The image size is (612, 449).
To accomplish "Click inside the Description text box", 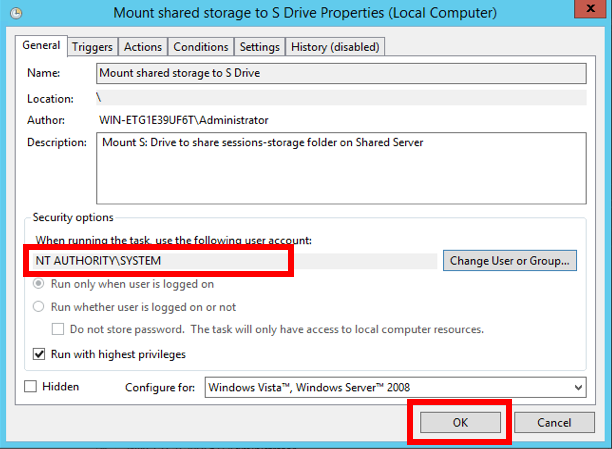I will (340, 168).
